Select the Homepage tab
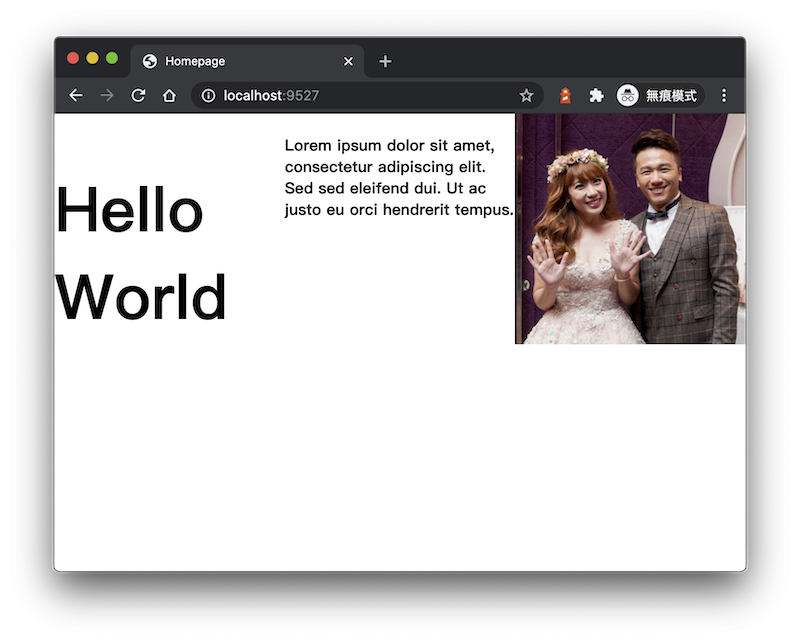Image resolution: width=800 pixels, height=643 pixels. pyautogui.click(x=247, y=61)
